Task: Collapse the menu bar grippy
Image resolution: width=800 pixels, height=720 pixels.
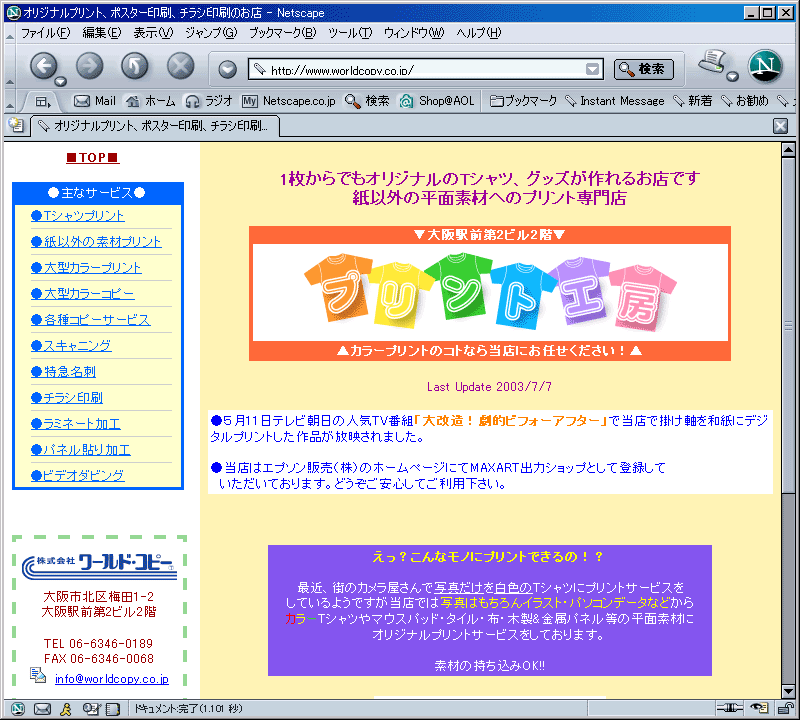Action: 9,34
